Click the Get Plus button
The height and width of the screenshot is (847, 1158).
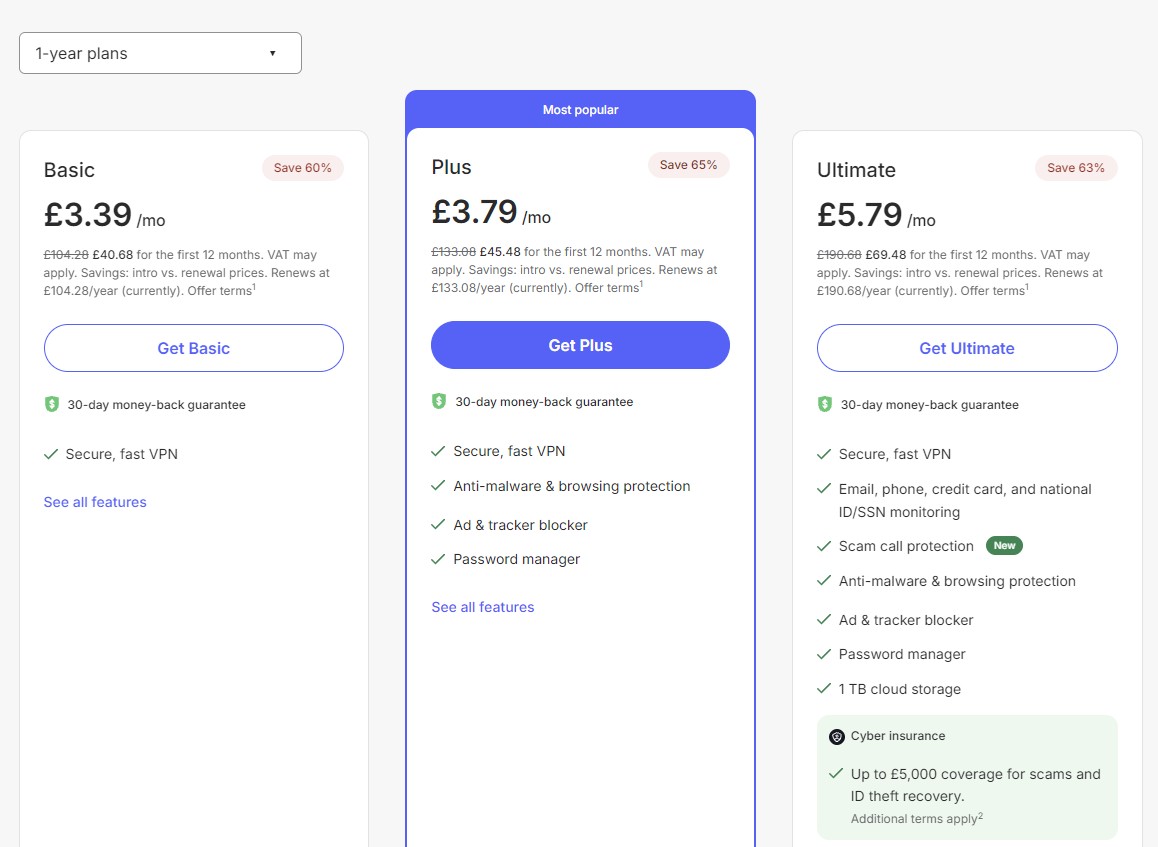tap(580, 344)
